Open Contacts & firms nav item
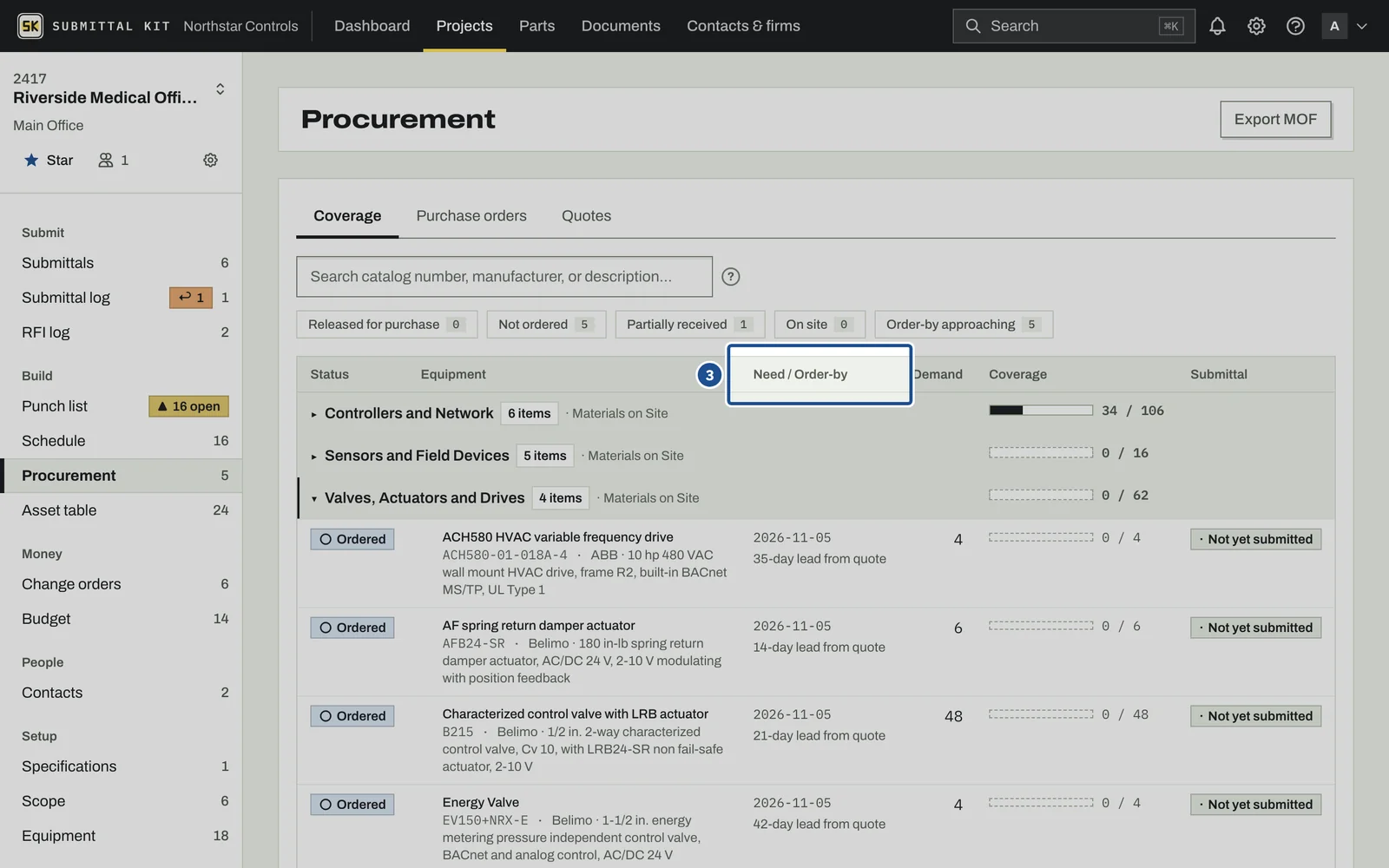The width and height of the screenshot is (1389, 868). [x=743, y=26]
